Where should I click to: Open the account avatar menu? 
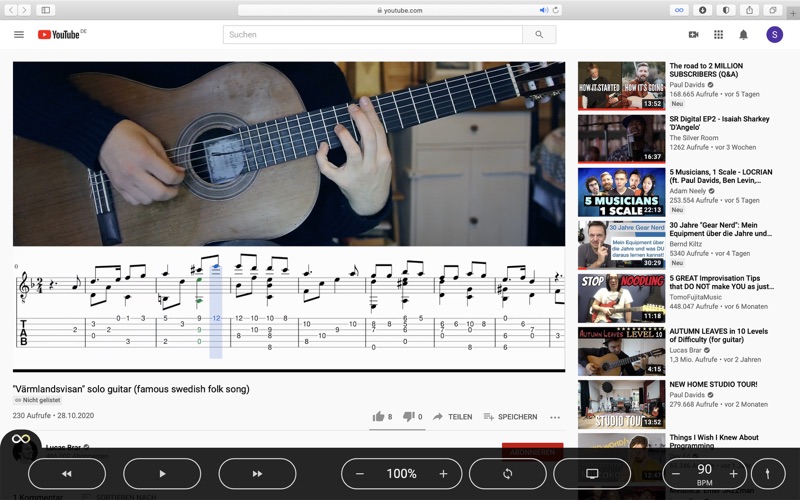click(774, 35)
